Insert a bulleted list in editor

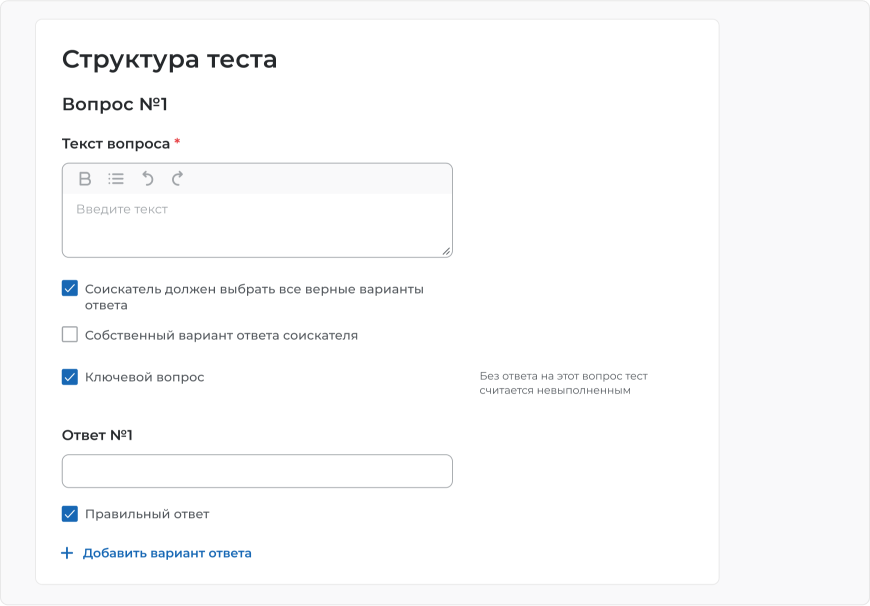(x=116, y=179)
